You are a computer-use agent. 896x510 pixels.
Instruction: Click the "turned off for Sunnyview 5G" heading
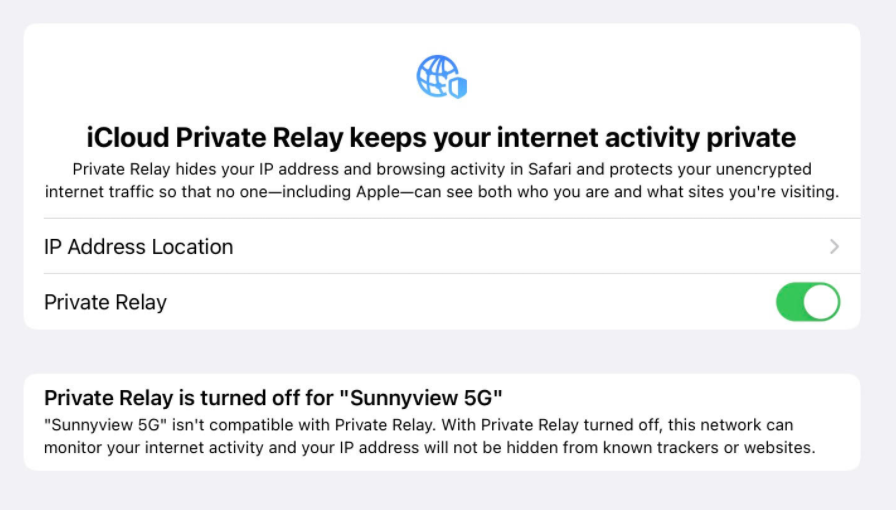[x=273, y=397]
